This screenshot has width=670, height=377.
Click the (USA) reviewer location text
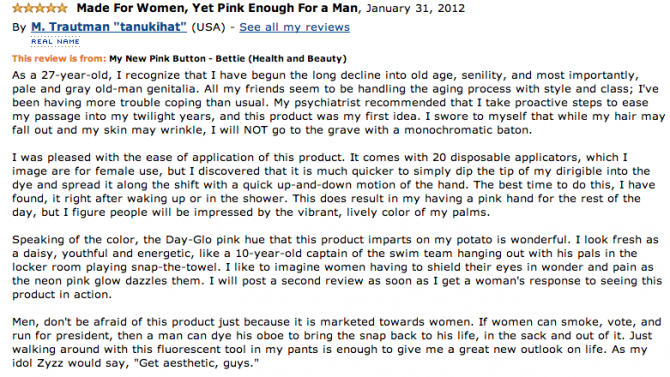click(x=208, y=27)
